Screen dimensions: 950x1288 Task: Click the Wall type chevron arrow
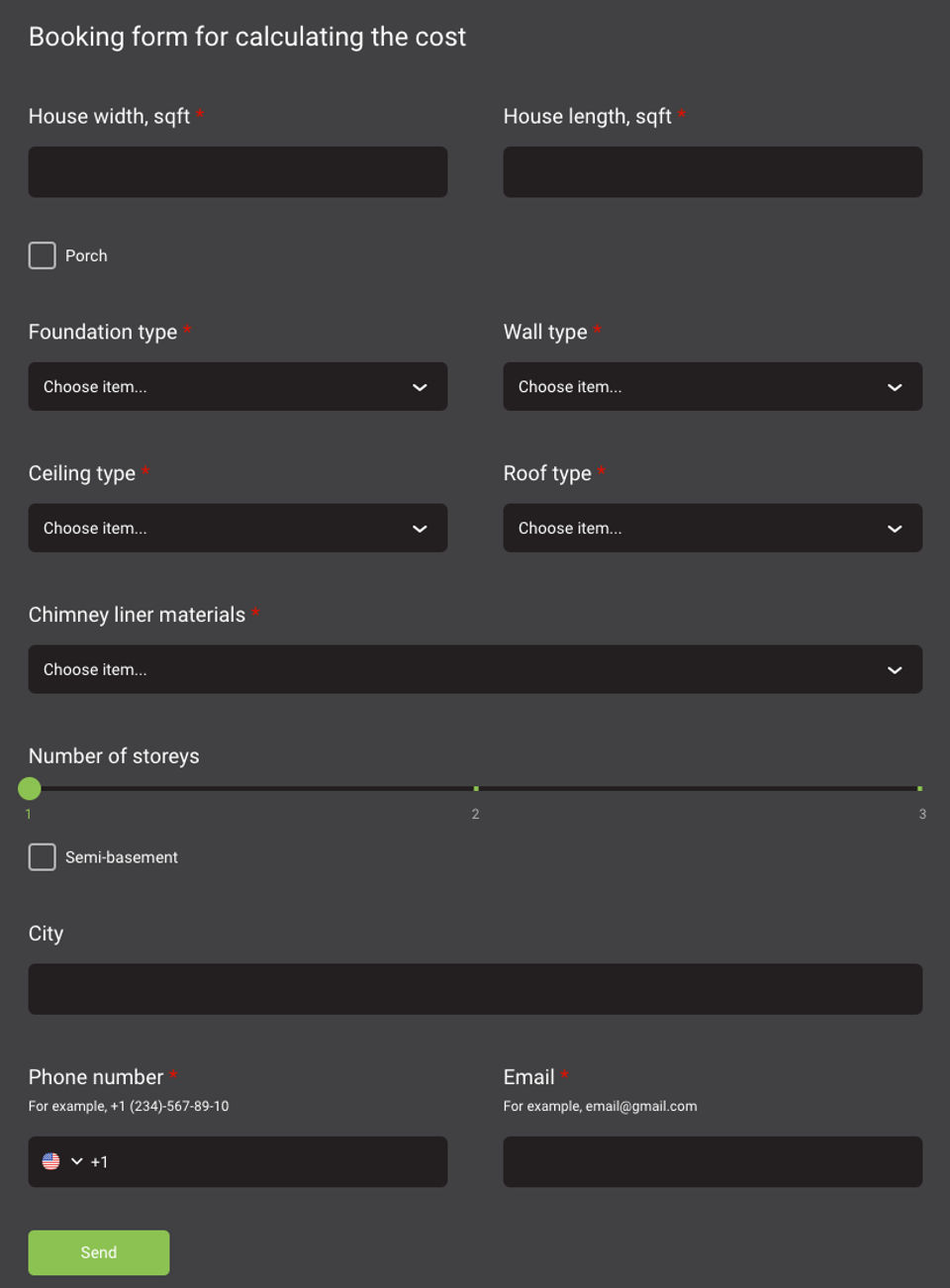coord(895,387)
